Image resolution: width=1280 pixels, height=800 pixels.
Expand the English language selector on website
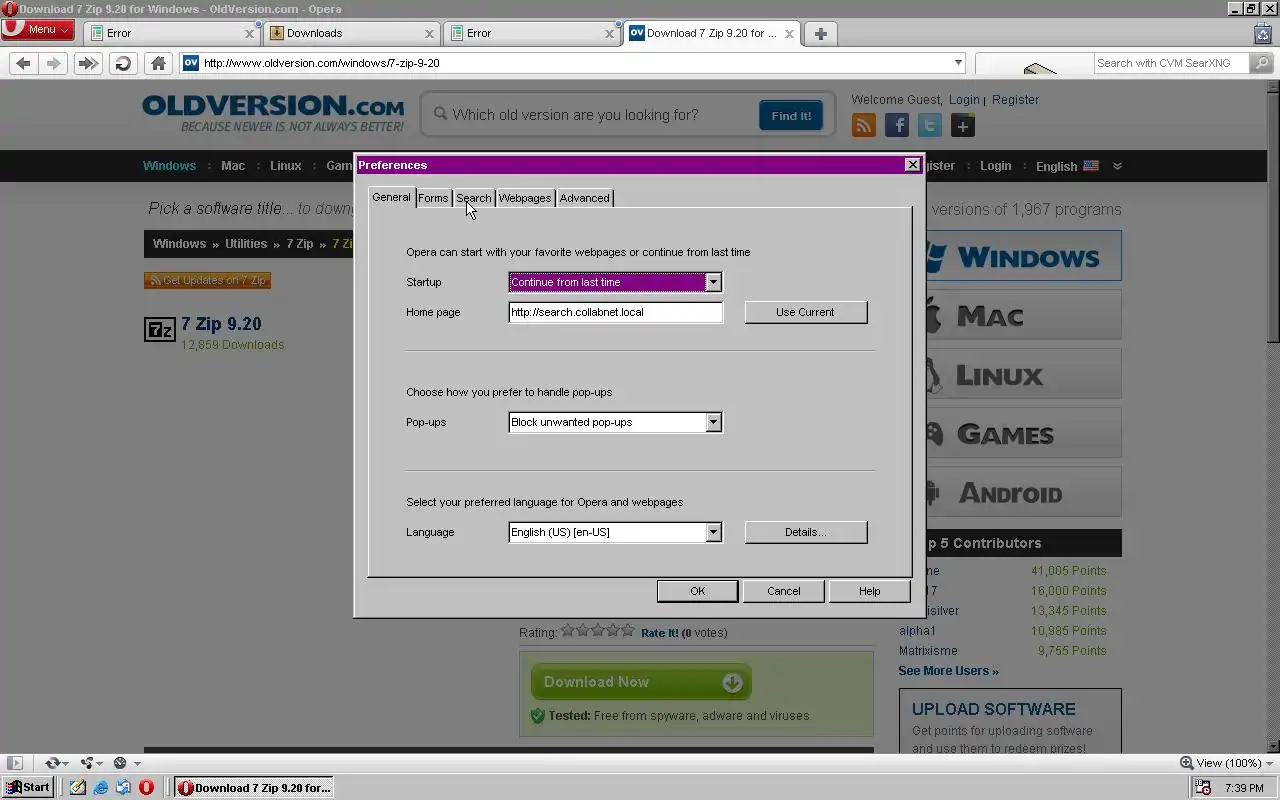pos(1067,166)
